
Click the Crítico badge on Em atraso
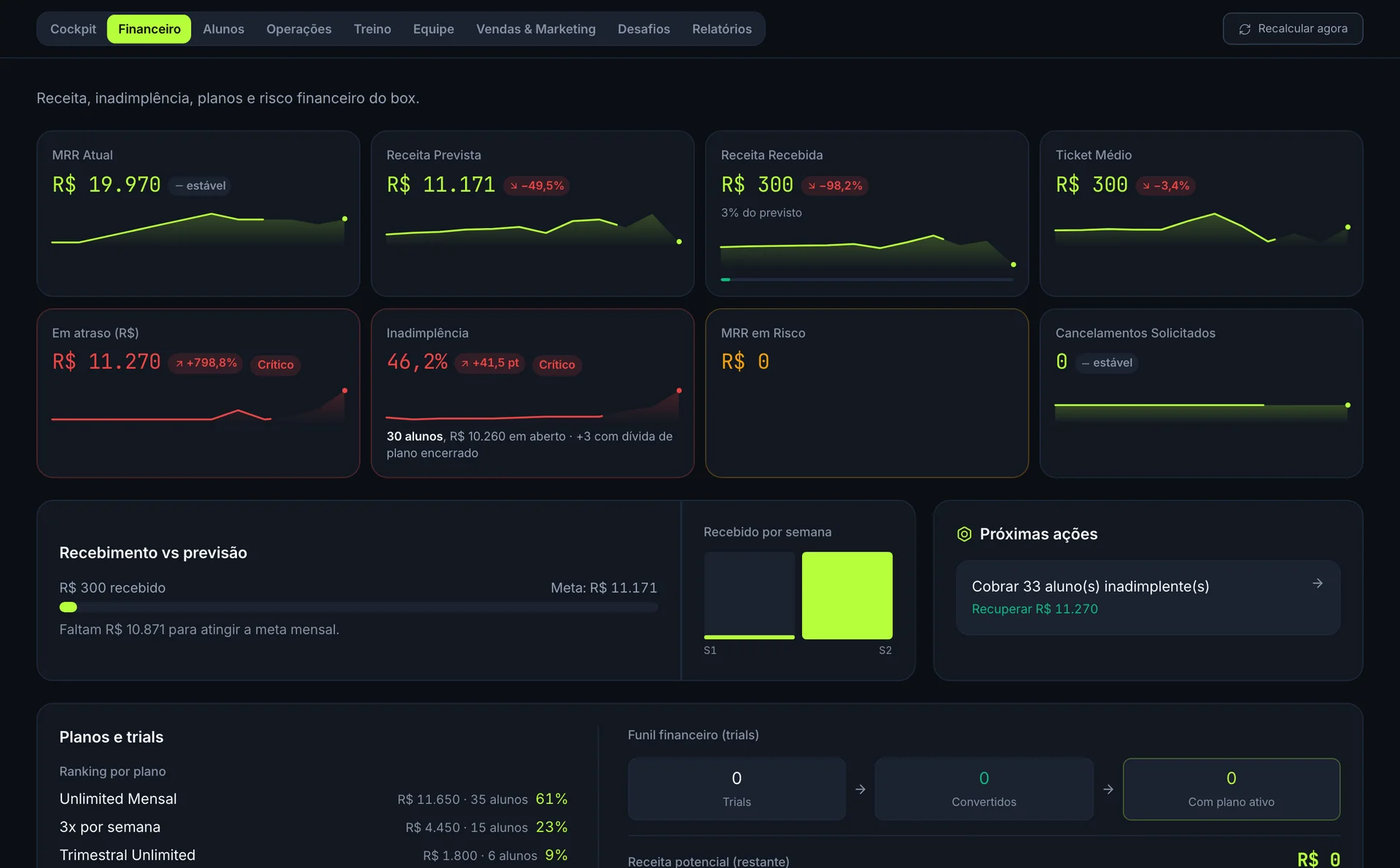276,364
